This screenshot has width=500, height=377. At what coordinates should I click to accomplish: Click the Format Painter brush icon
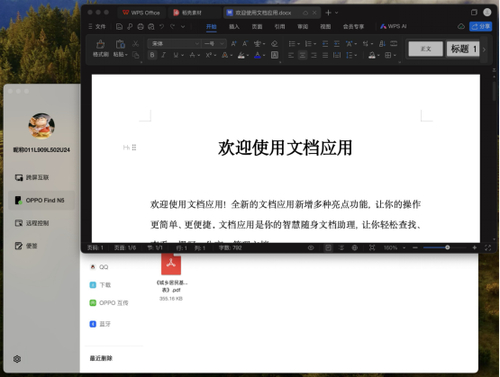click(100, 44)
